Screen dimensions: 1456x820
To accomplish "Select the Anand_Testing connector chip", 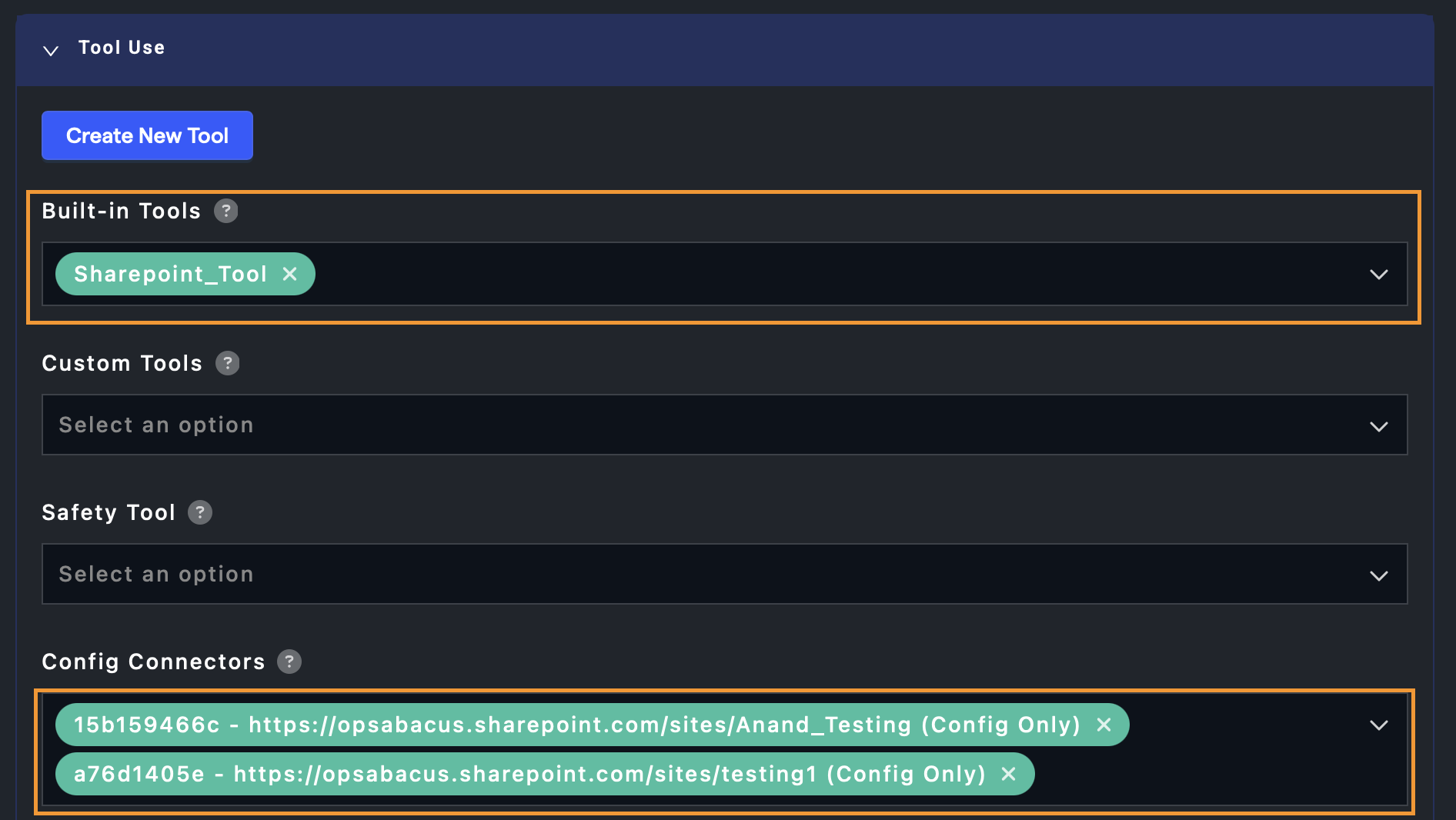I will pyautogui.click(x=576, y=725).
